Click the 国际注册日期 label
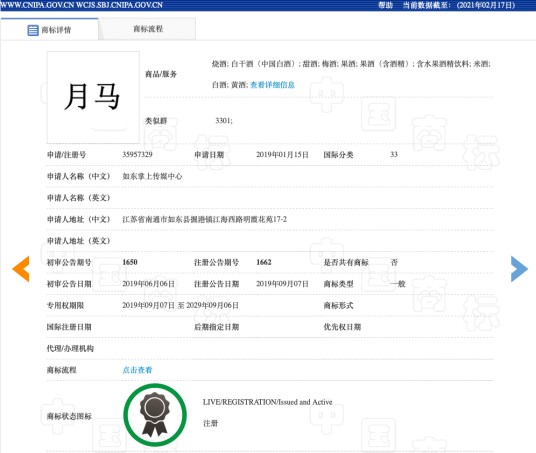Image resolution: width=536 pixels, height=453 pixels. coord(69,327)
